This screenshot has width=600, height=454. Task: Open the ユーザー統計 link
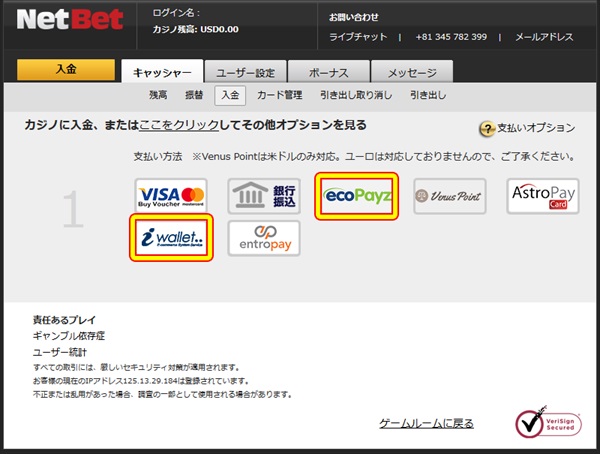60,352
